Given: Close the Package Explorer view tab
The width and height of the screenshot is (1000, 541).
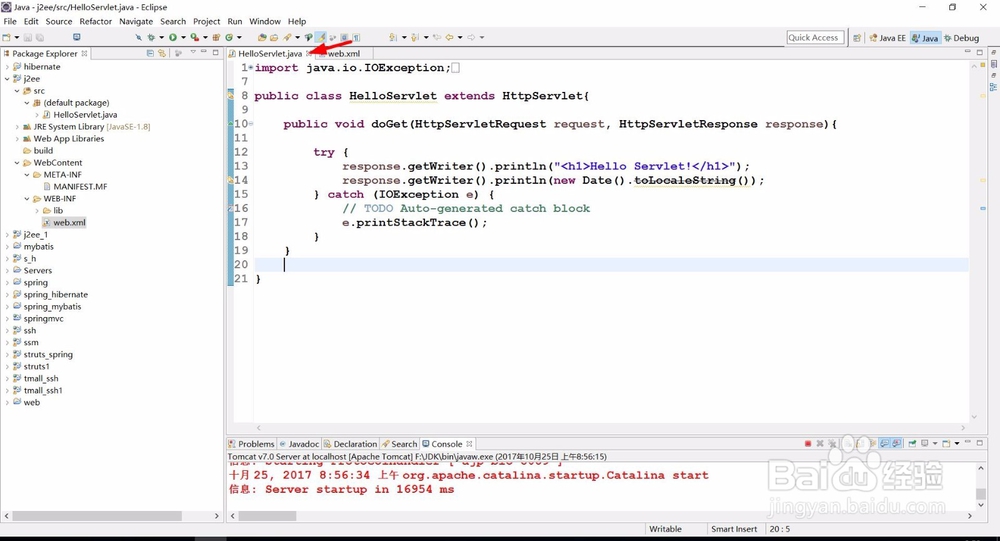Looking at the screenshot, I should [84, 54].
